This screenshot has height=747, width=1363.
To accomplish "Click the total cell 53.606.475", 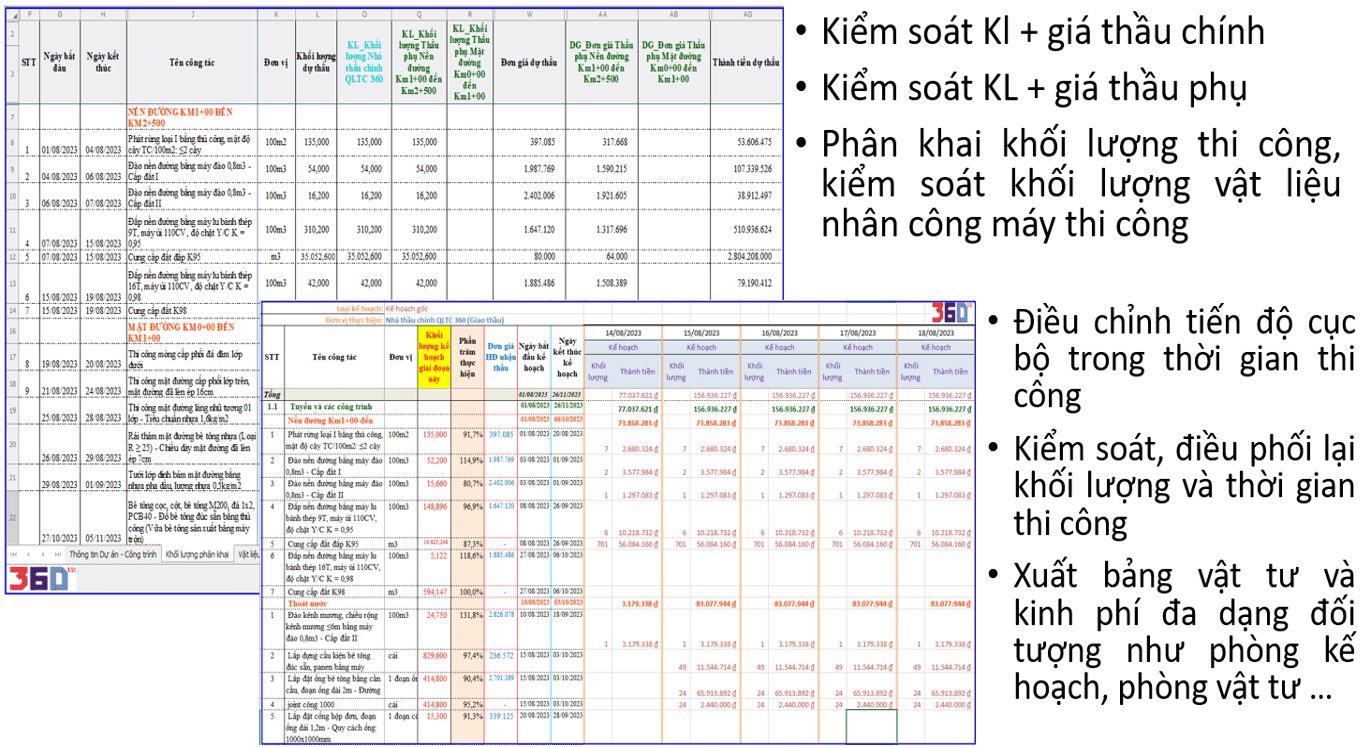I will [x=745, y=142].
